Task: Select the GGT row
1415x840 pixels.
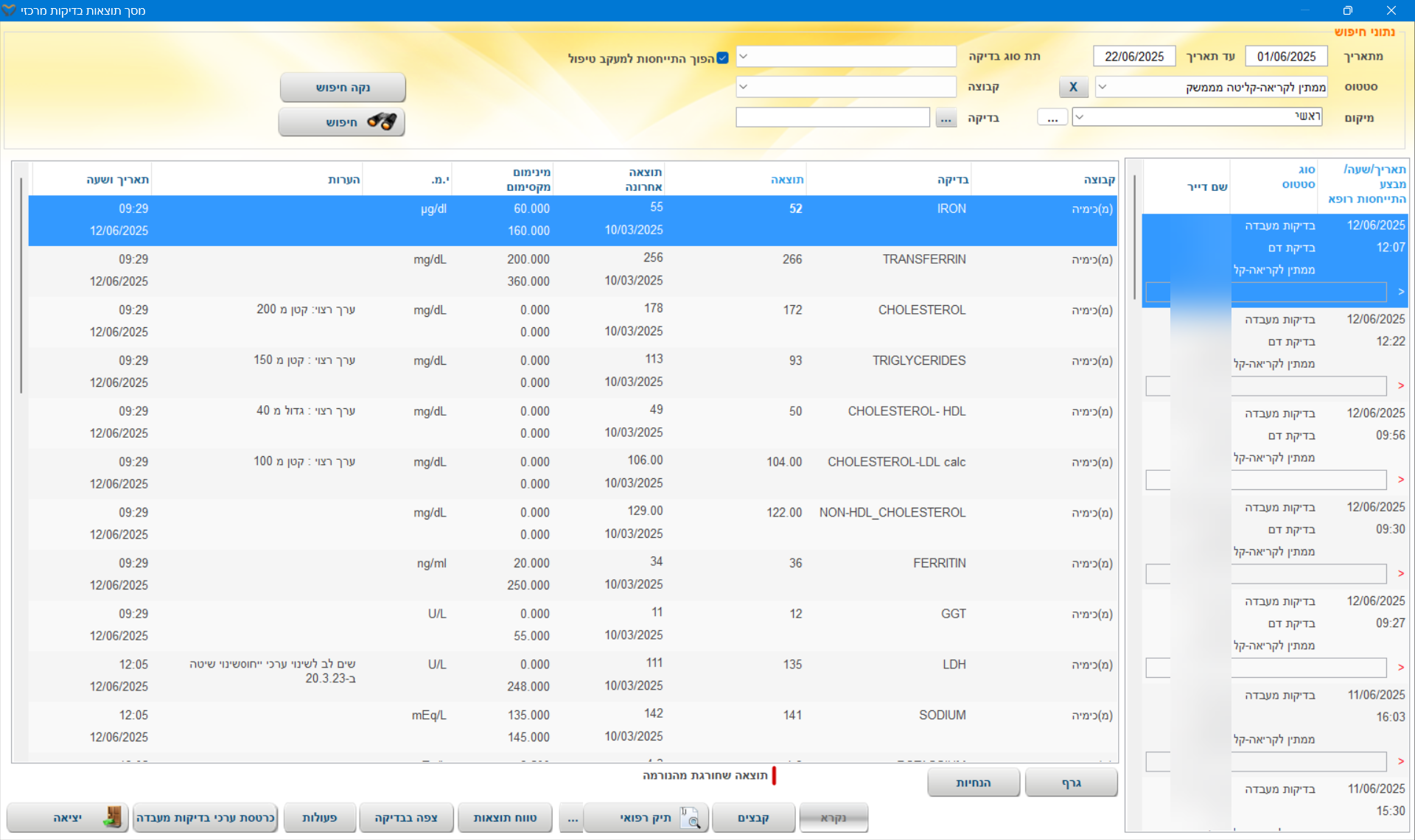Action: pyautogui.click(x=573, y=625)
